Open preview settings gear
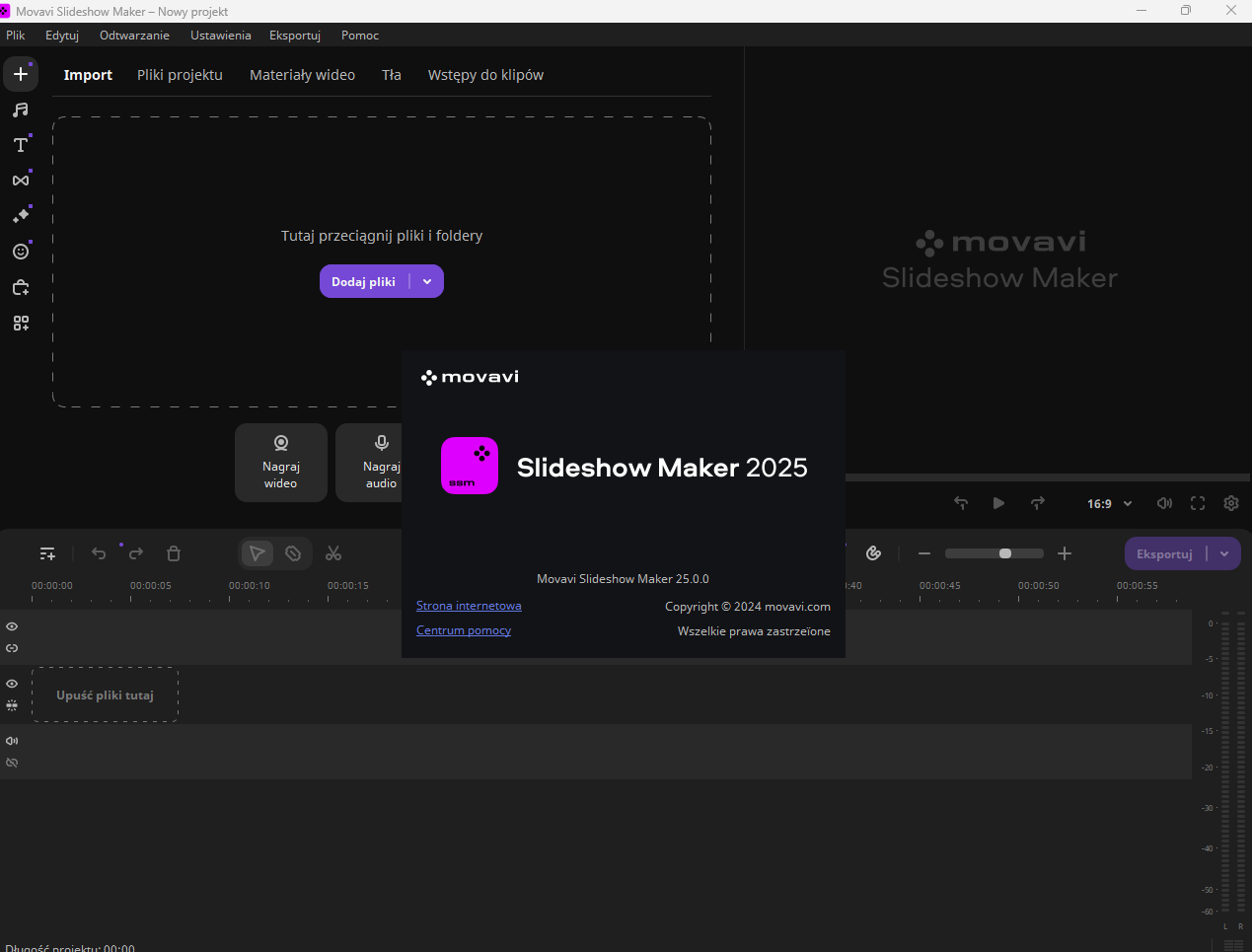1252x952 pixels. pos(1231,503)
